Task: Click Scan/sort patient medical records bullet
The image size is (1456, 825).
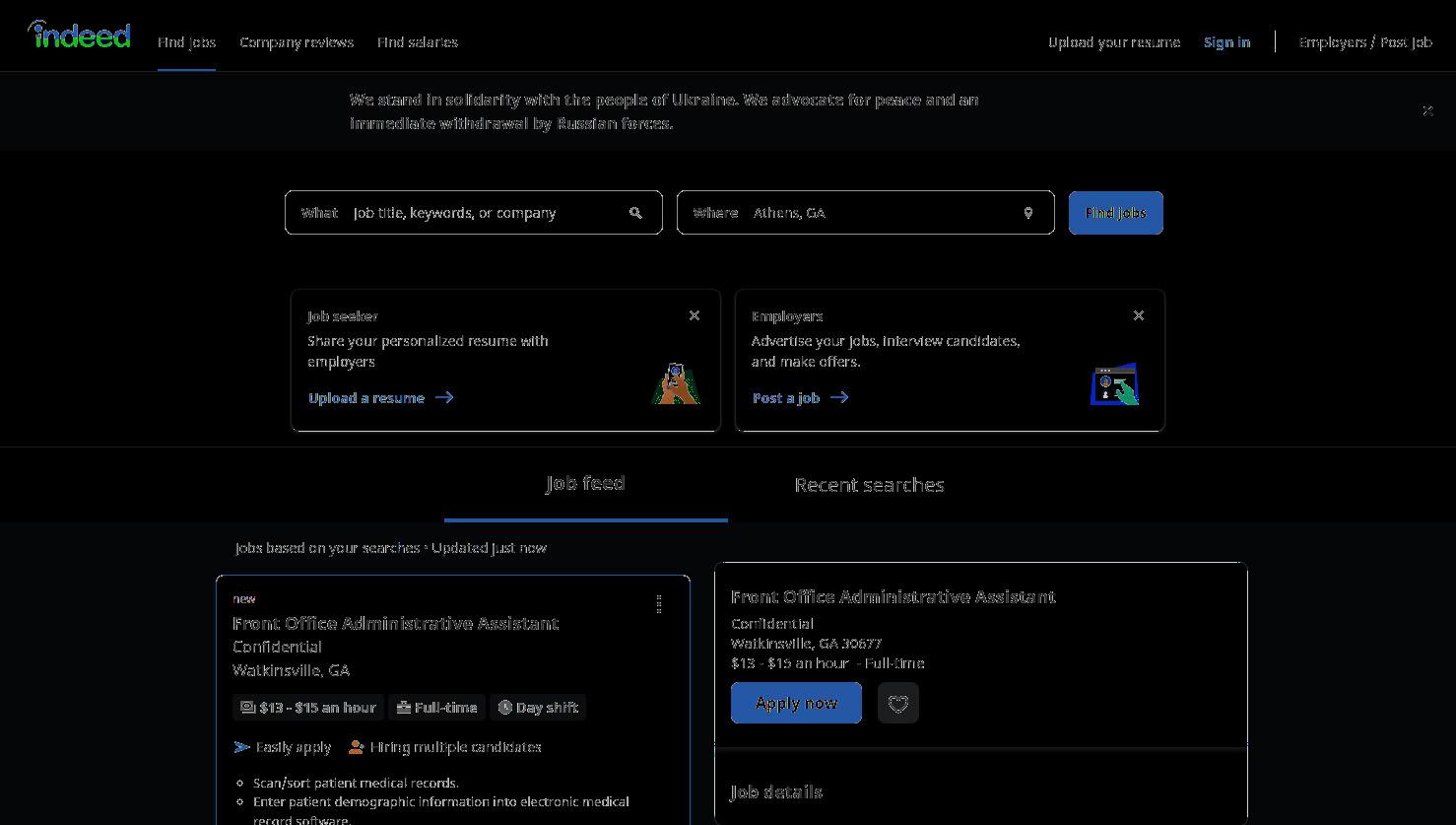Action: [x=357, y=783]
